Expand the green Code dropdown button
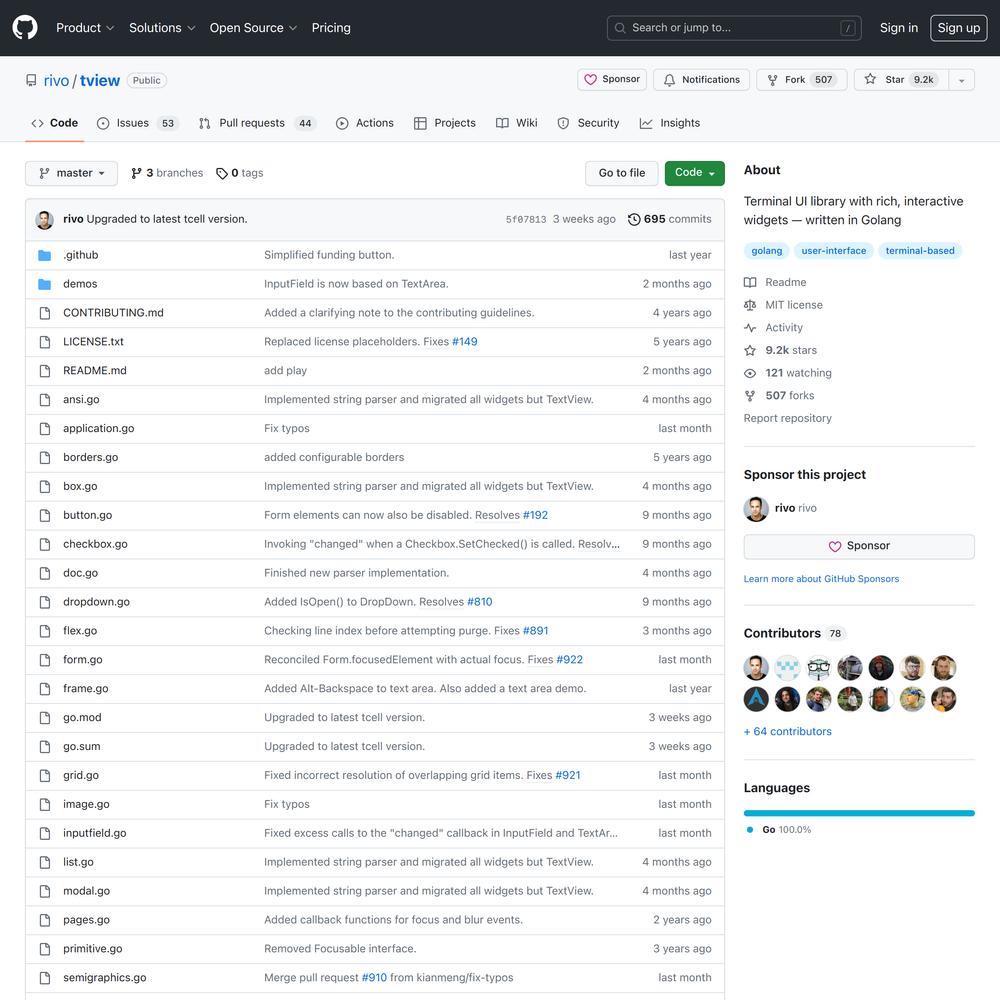This screenshot has width=1000, height=1000. coord(695,173)
